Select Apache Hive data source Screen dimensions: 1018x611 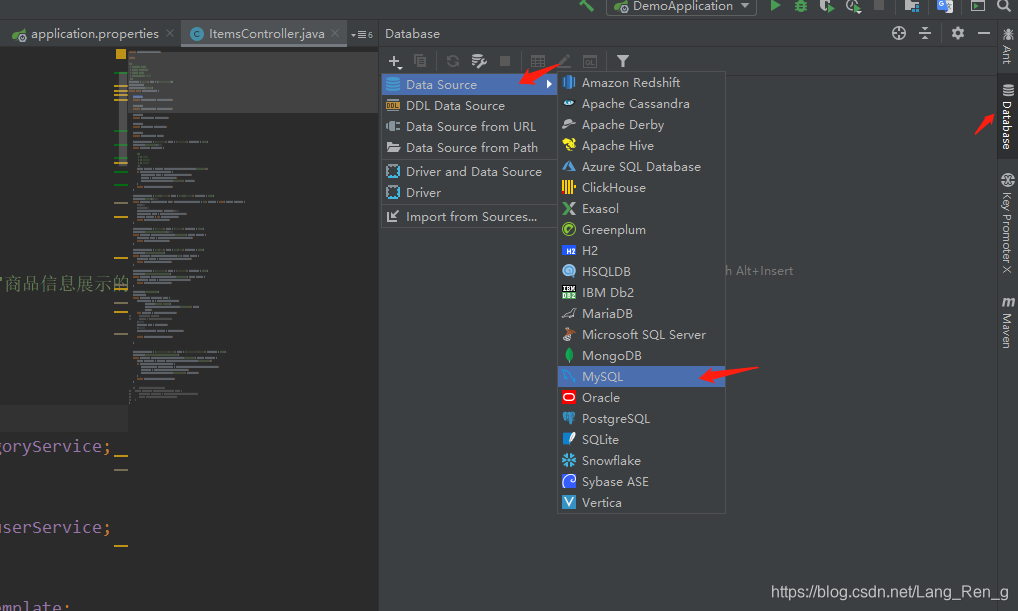[641, 145]
